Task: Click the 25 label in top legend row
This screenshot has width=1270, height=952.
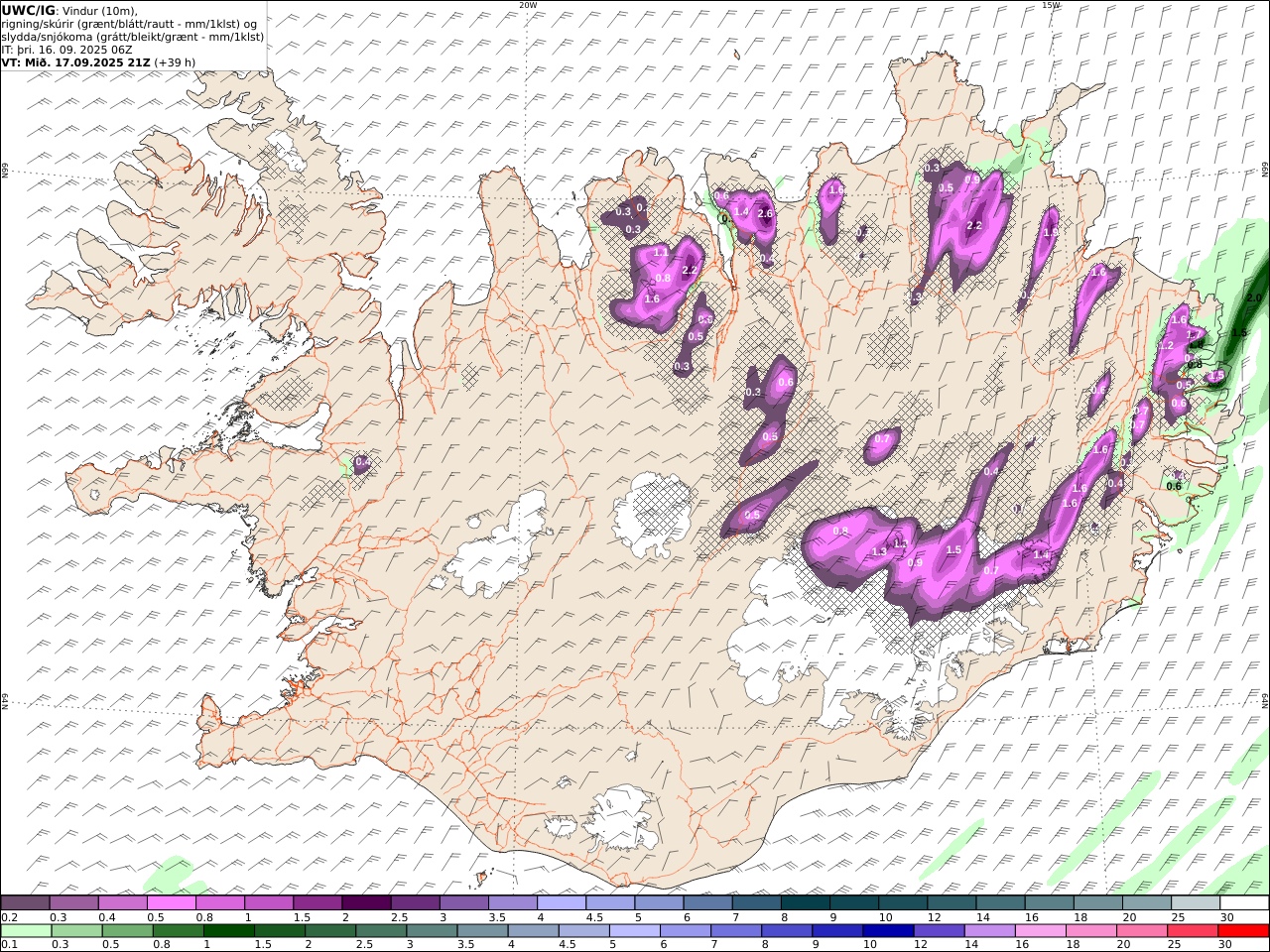Action: (1178, 917)
